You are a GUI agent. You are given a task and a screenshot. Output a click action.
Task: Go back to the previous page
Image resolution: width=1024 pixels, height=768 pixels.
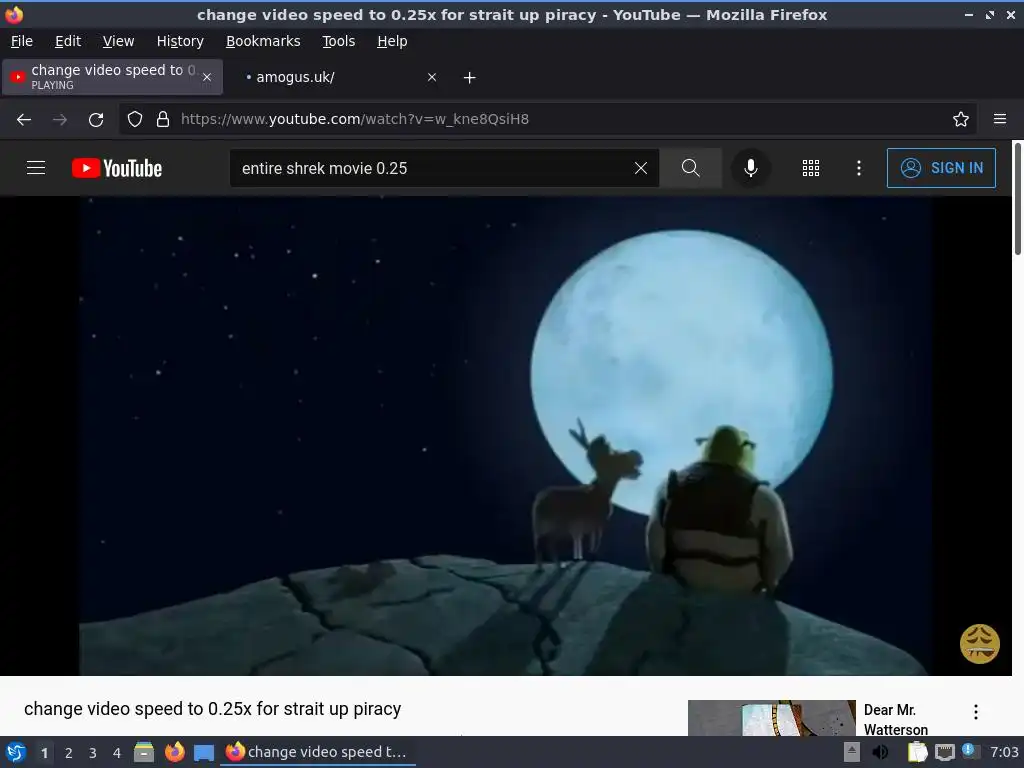24,120
